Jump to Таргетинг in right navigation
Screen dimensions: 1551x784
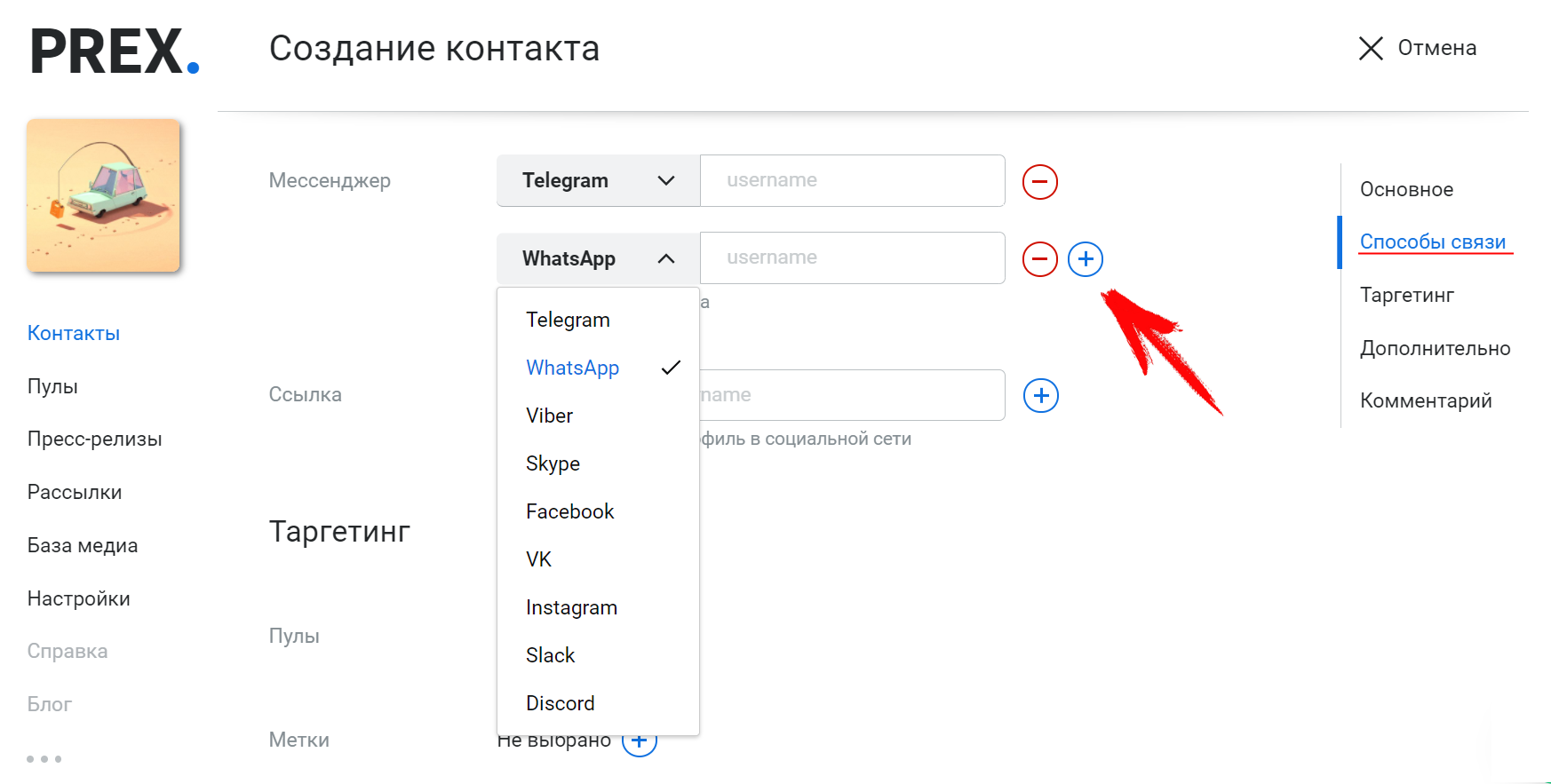(1407, 295)
